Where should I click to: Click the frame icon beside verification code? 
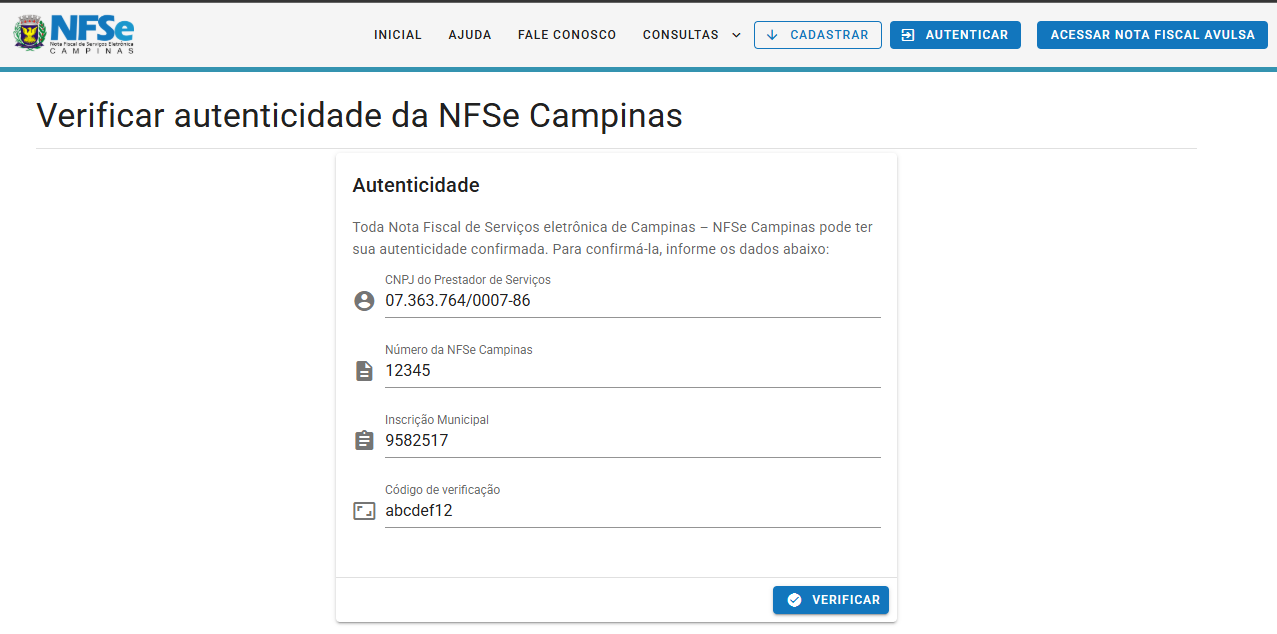pos(364,511)
